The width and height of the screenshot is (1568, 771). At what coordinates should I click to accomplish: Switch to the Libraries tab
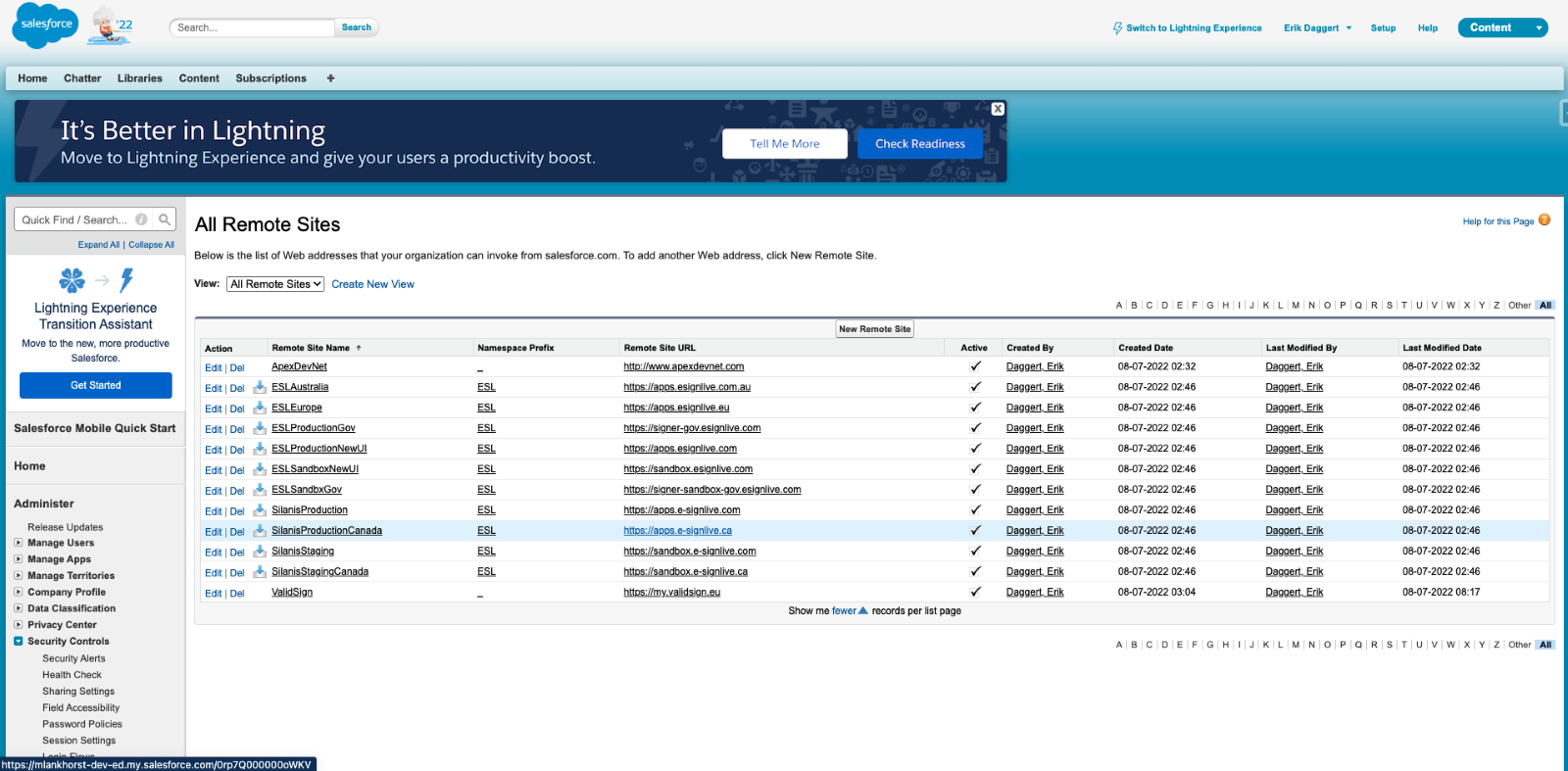[140, 78]
